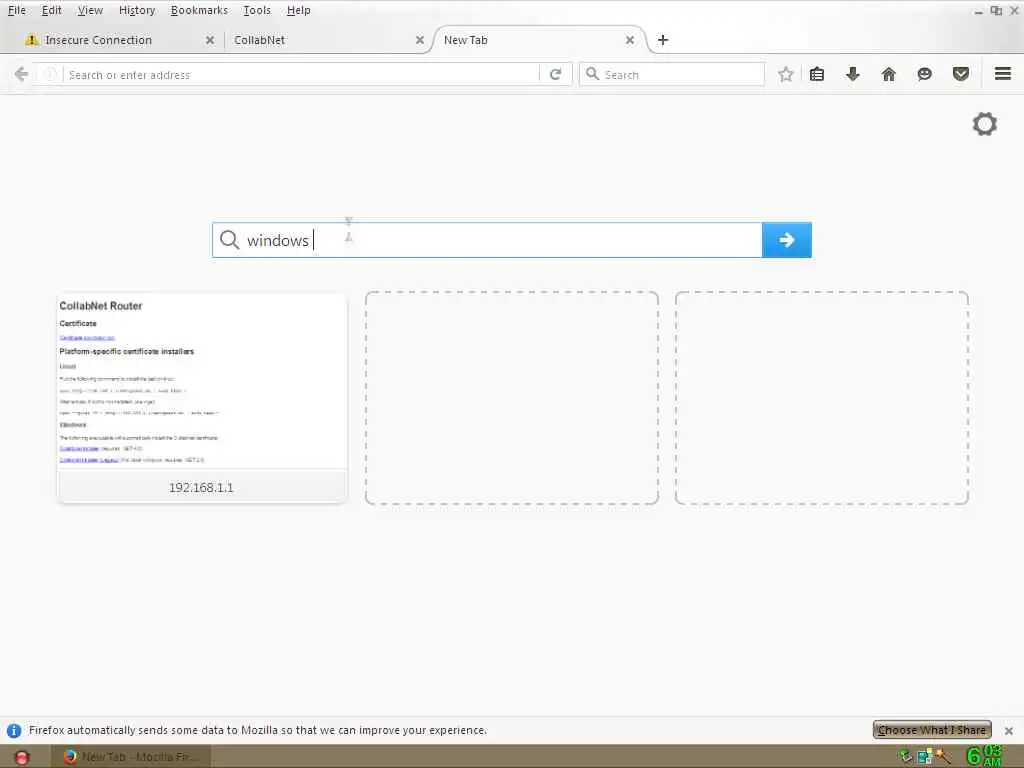
Task: Click the taskbar clock
Action: [x=984, y=756]
